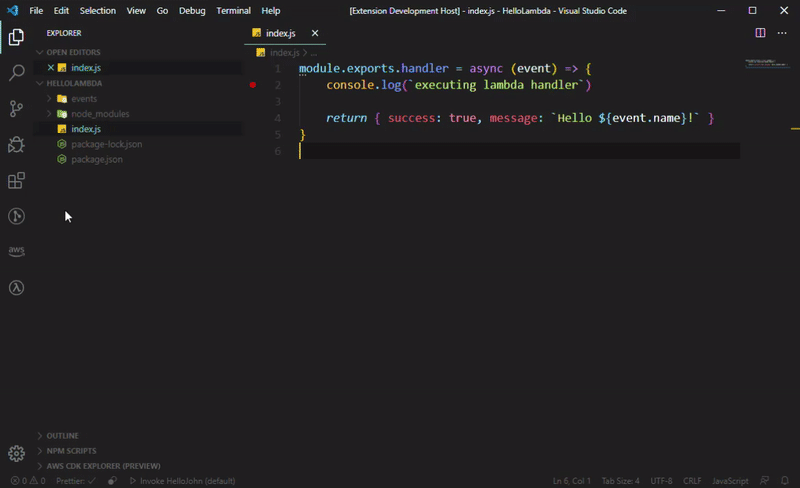800x488 pixels.
Task: Open the File menu
Action: [36, 11]
